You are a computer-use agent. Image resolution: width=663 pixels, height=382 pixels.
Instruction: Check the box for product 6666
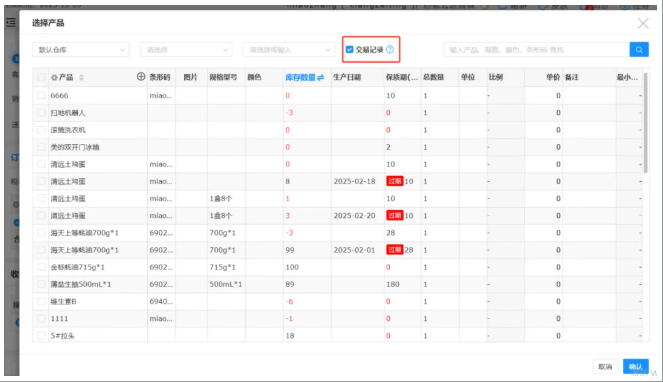(41, 95)
